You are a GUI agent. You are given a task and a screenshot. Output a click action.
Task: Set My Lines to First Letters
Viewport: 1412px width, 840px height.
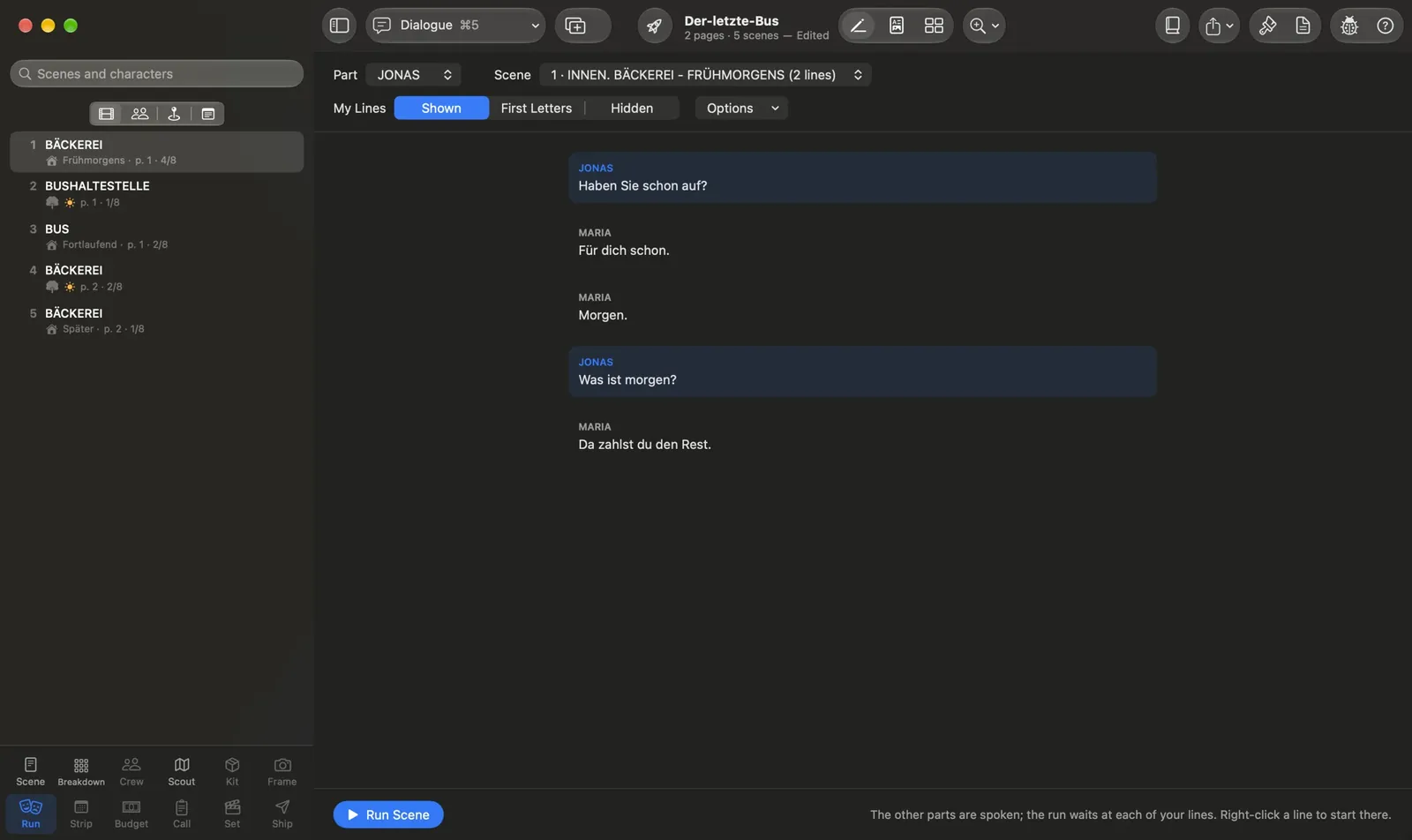(537, 108)
